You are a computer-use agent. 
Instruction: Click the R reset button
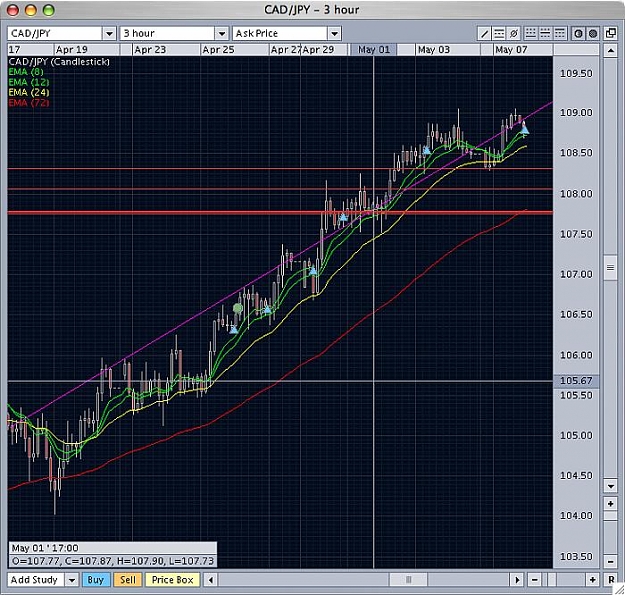pos(611,580)
